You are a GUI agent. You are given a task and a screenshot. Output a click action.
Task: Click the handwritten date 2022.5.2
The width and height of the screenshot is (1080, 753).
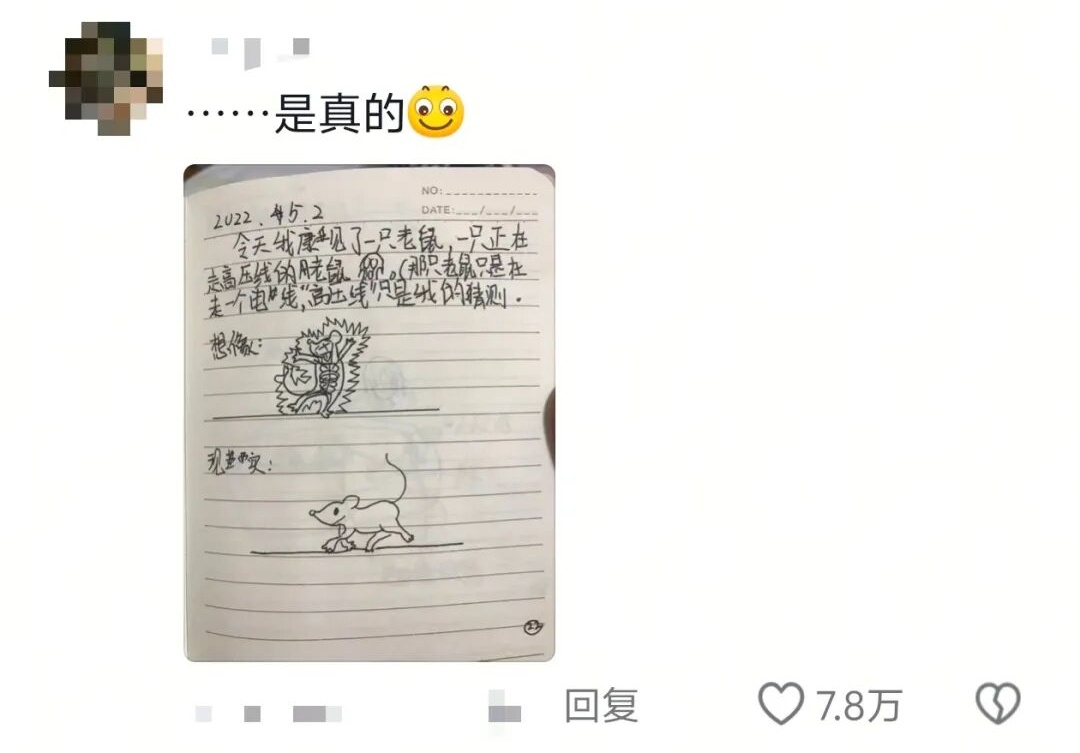point(267,216)
